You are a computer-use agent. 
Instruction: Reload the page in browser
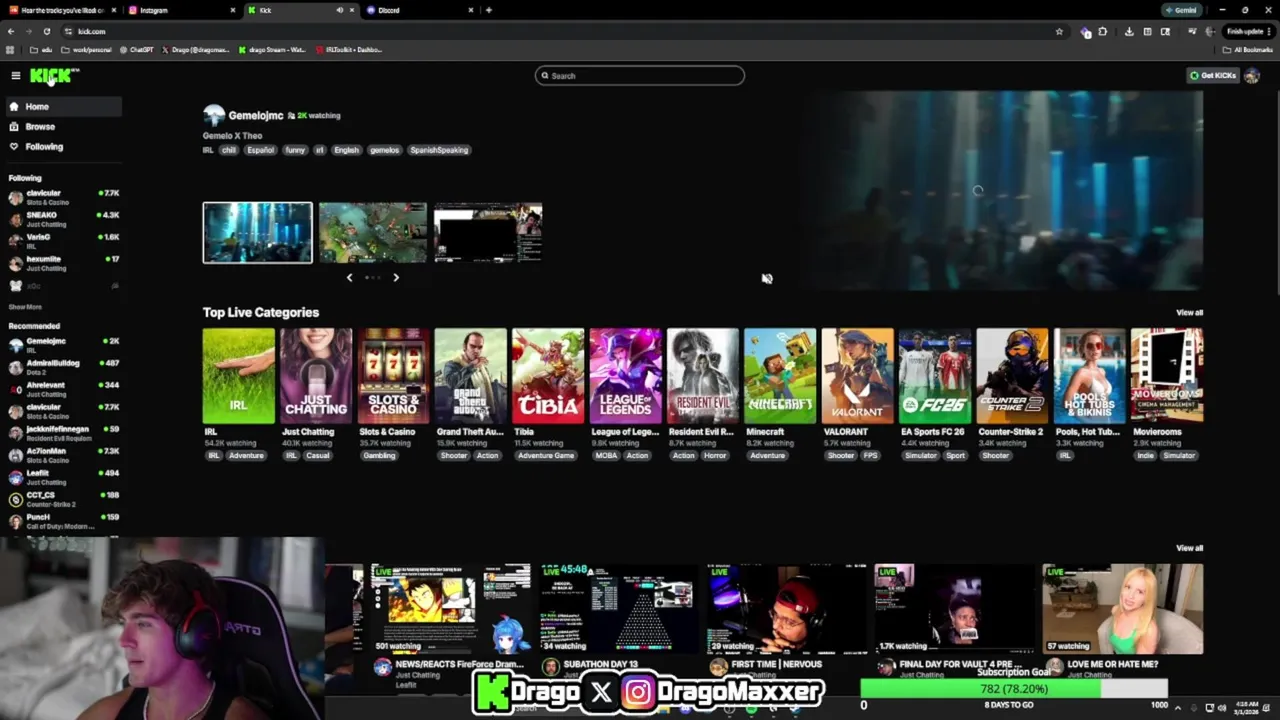tap(46, 31)
